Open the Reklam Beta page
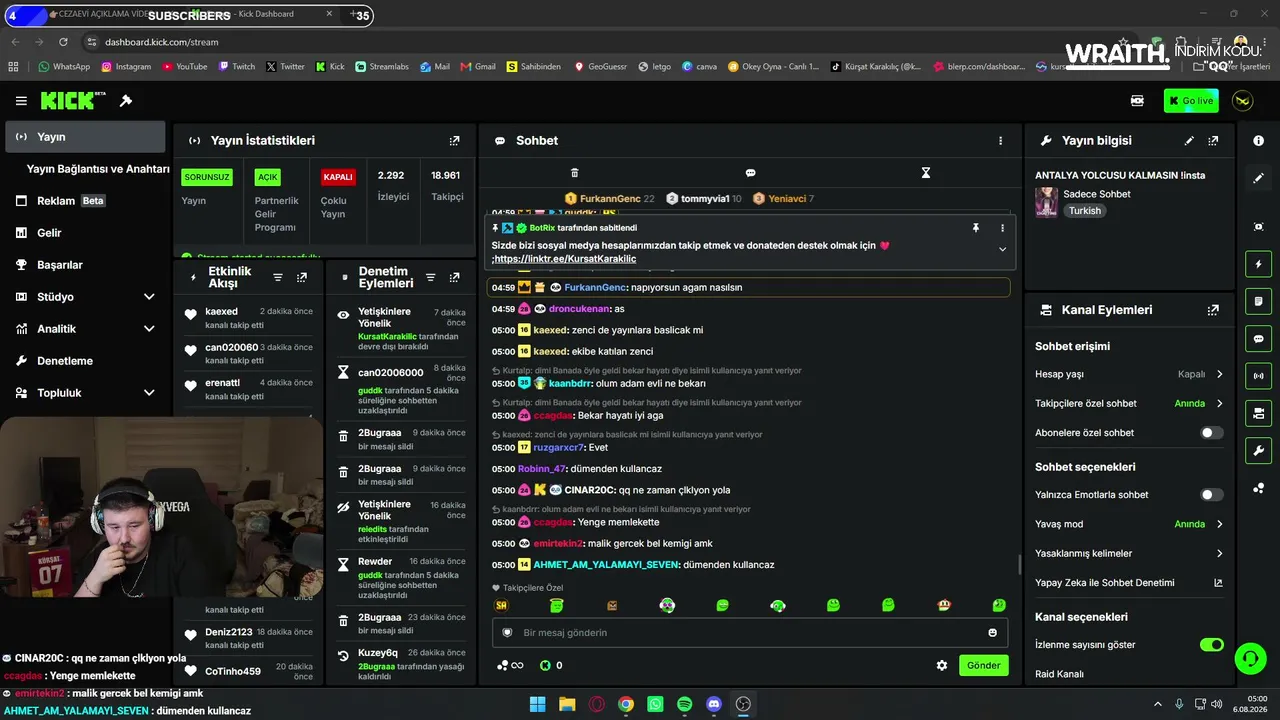 click(x=85, y=201)
